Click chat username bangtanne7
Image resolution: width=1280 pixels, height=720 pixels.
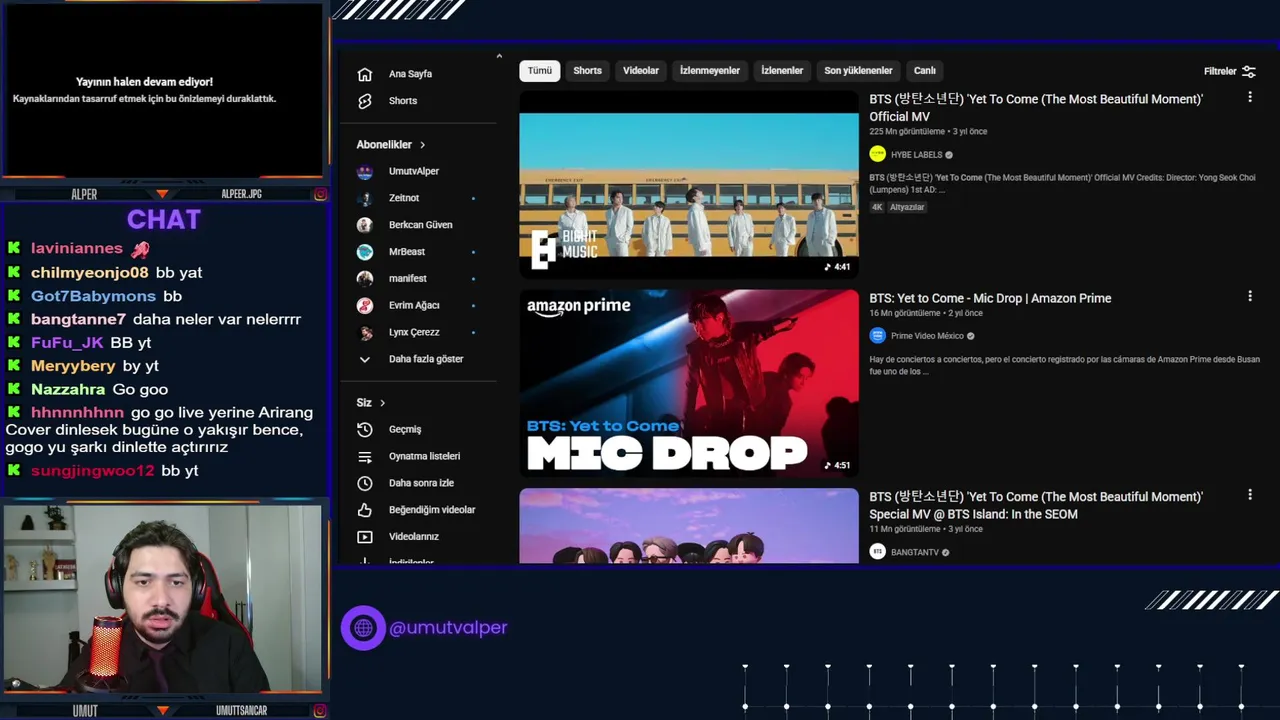click(78, 319)
